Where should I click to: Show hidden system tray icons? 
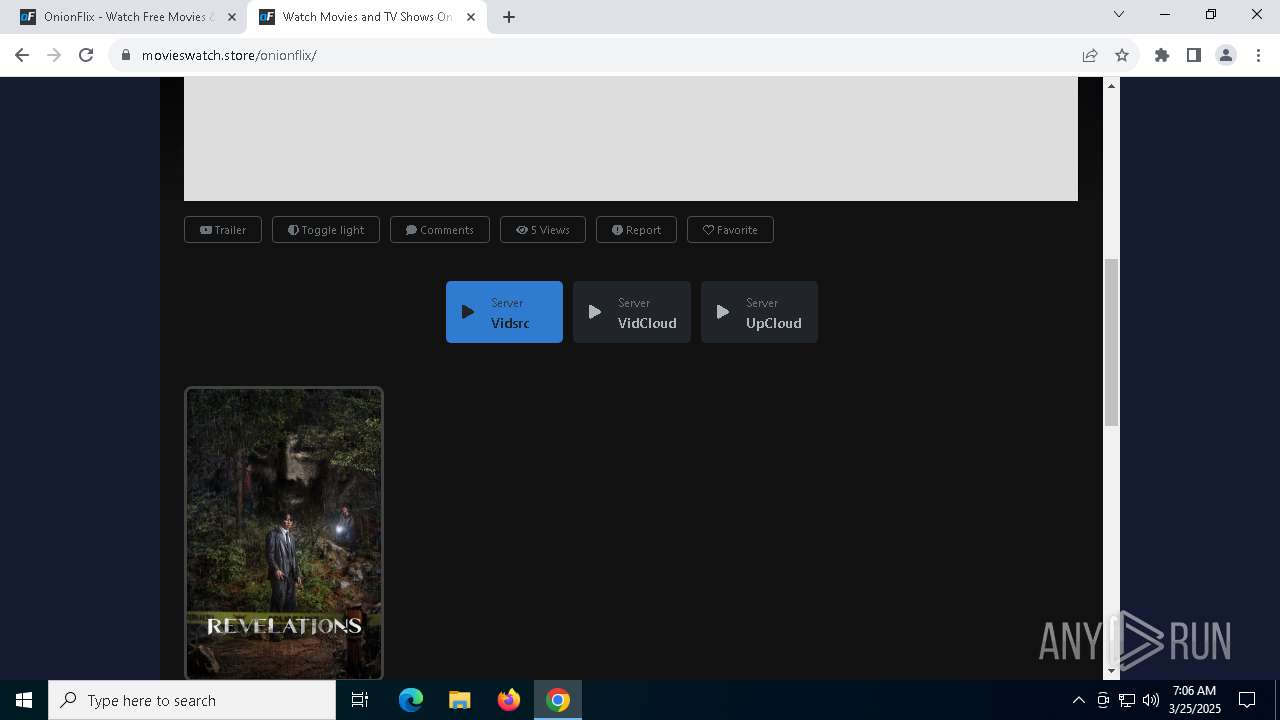point(1078,700)
